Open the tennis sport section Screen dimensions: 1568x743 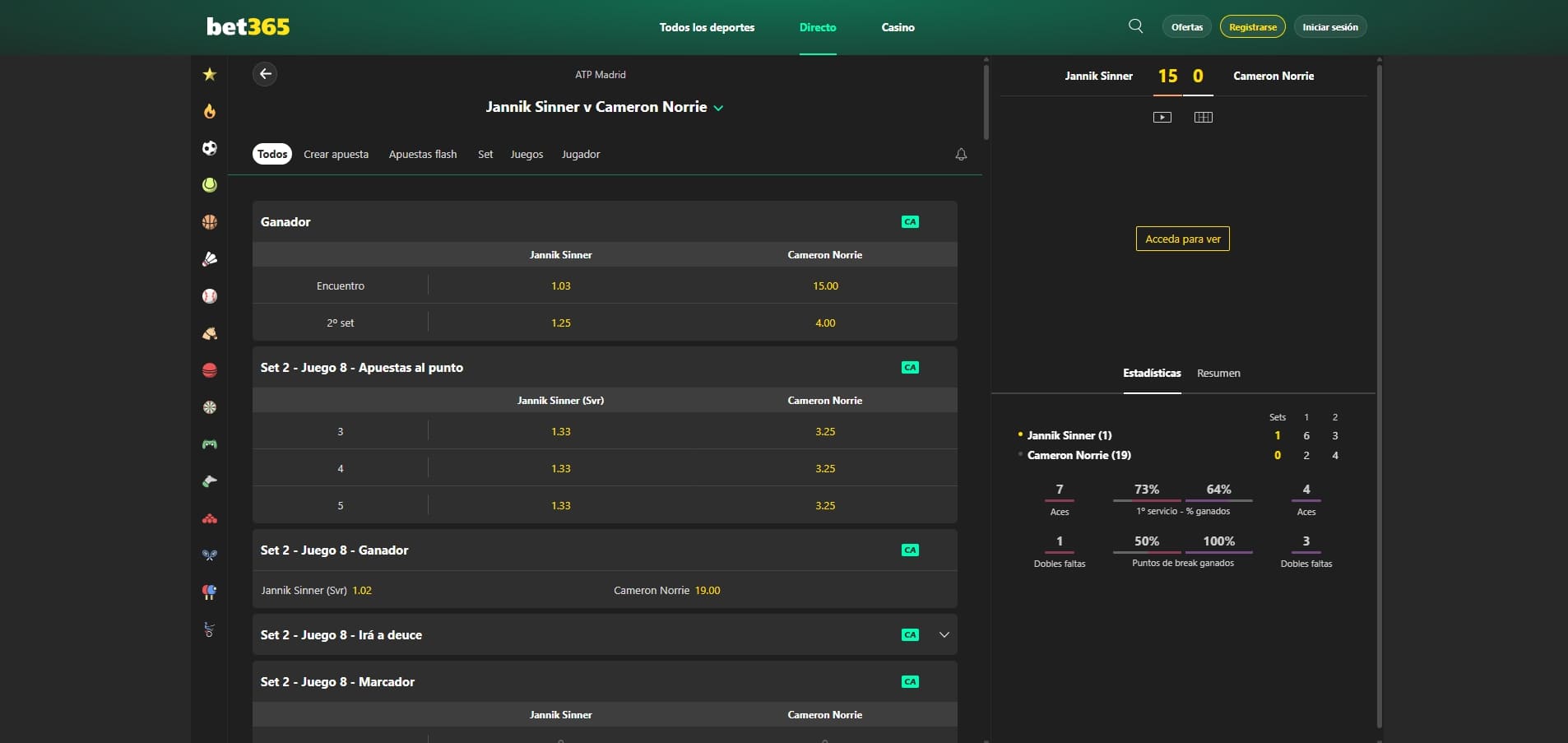click(211, 185)
